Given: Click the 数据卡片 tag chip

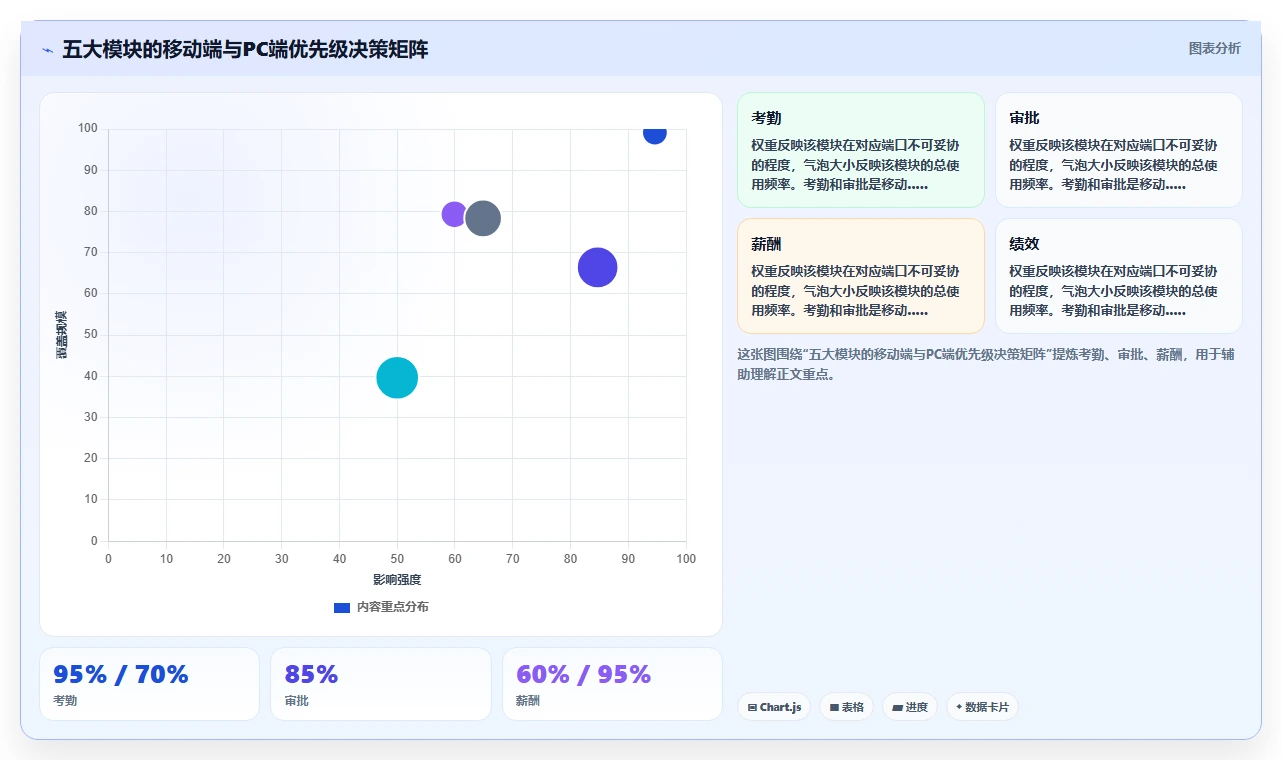Looking at the screenshot, I should click(x=982, y=707).
